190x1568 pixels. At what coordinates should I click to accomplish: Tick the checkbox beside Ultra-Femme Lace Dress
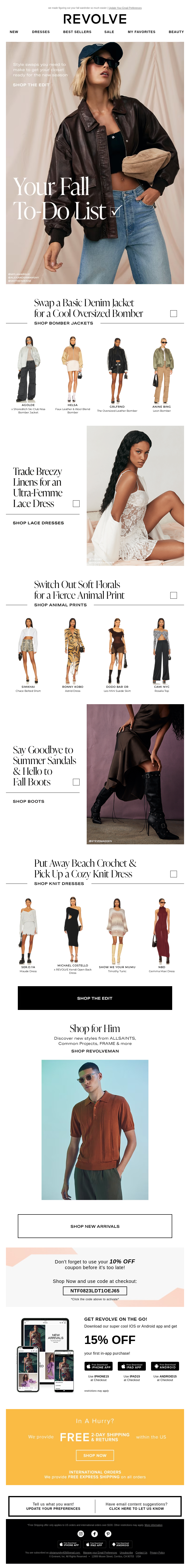[76, 503]
